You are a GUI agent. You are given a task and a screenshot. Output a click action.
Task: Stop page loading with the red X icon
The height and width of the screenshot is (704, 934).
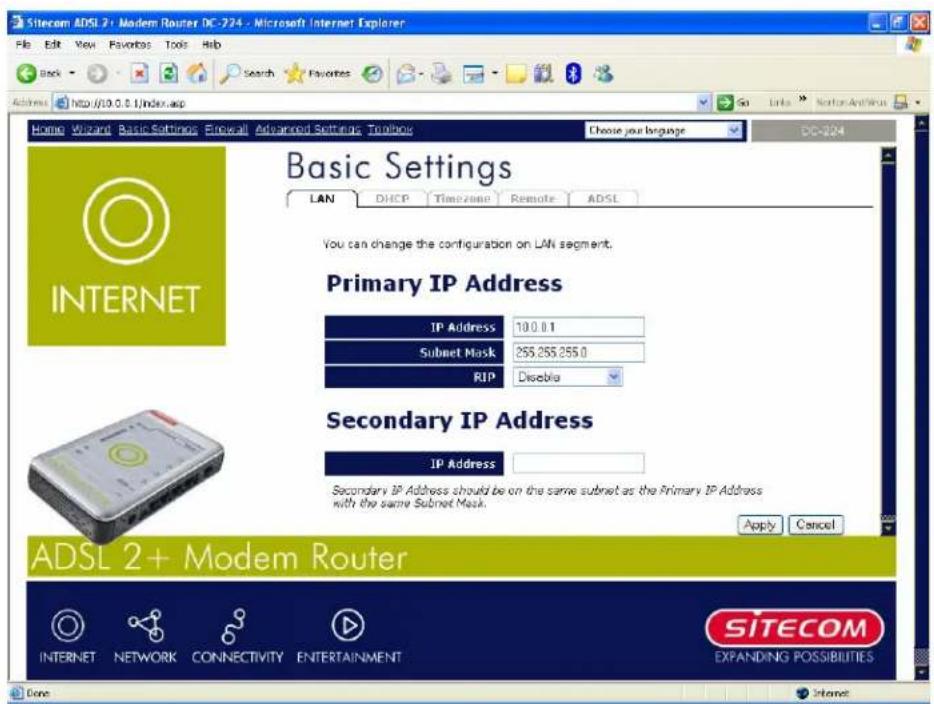pos(139,74)
